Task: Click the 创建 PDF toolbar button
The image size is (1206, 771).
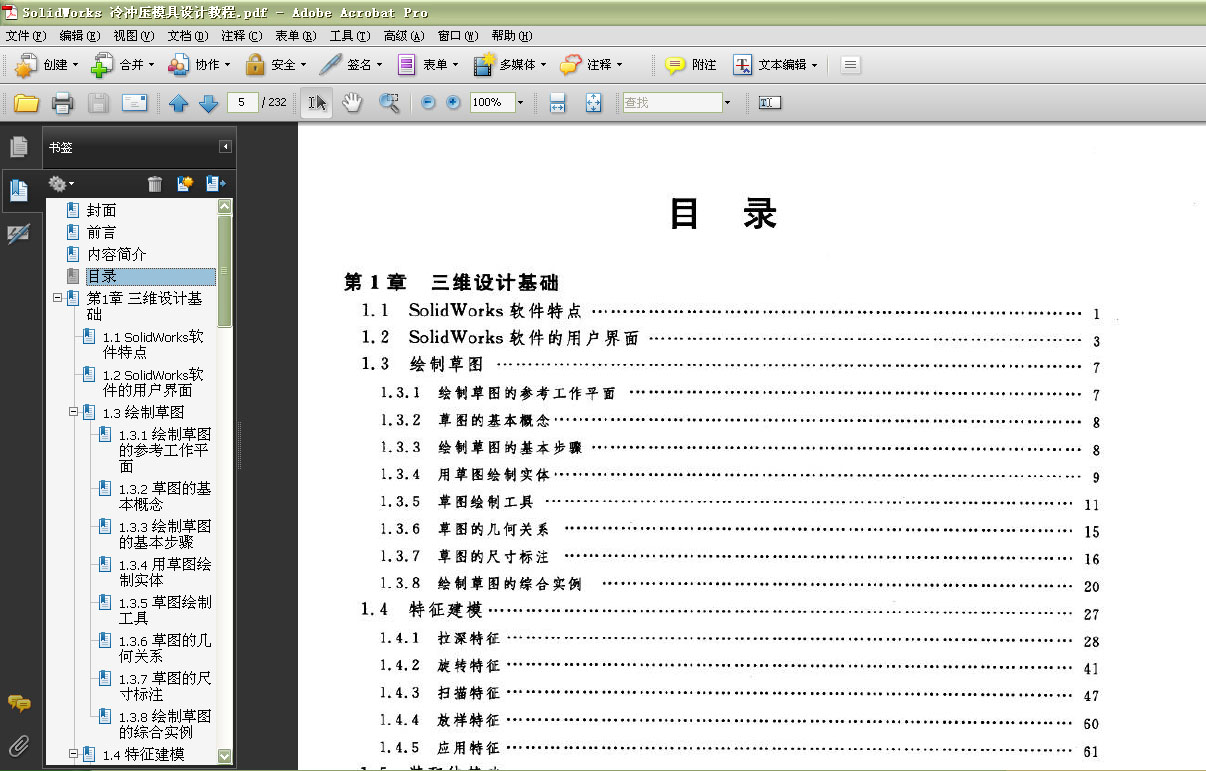Action: point(46,65)
